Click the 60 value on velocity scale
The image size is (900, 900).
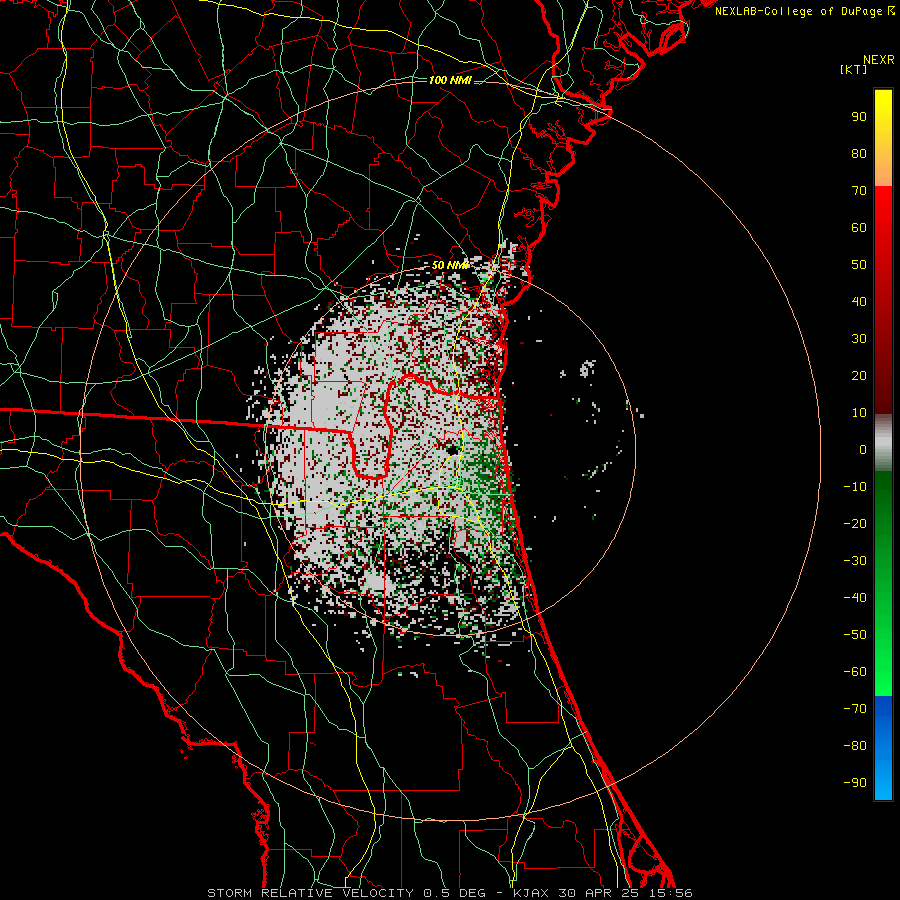click(x=859, y=228)
